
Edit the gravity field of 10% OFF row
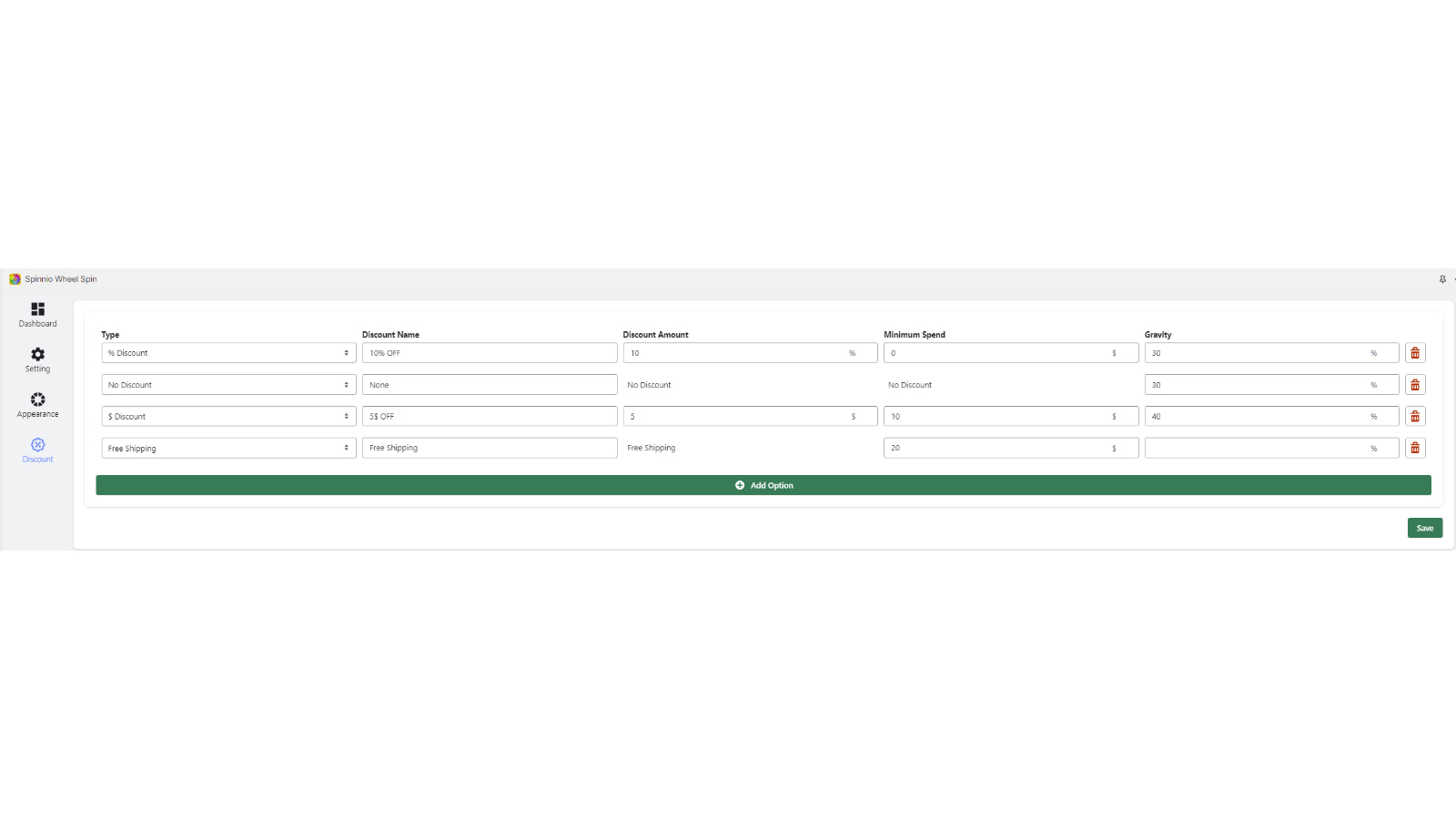[1271, 353]
